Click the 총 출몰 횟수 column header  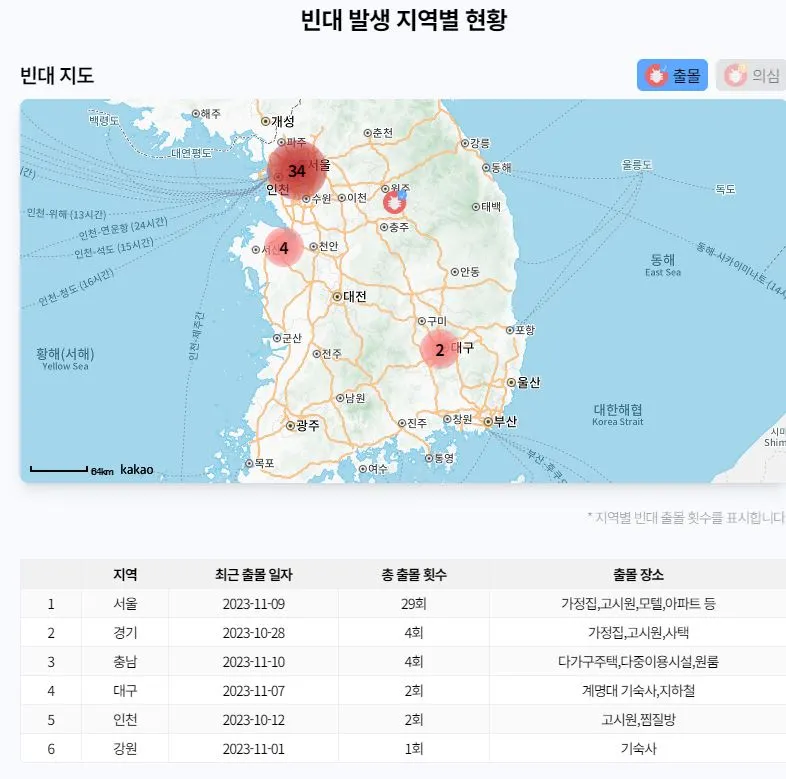click(x=414, y=574)
